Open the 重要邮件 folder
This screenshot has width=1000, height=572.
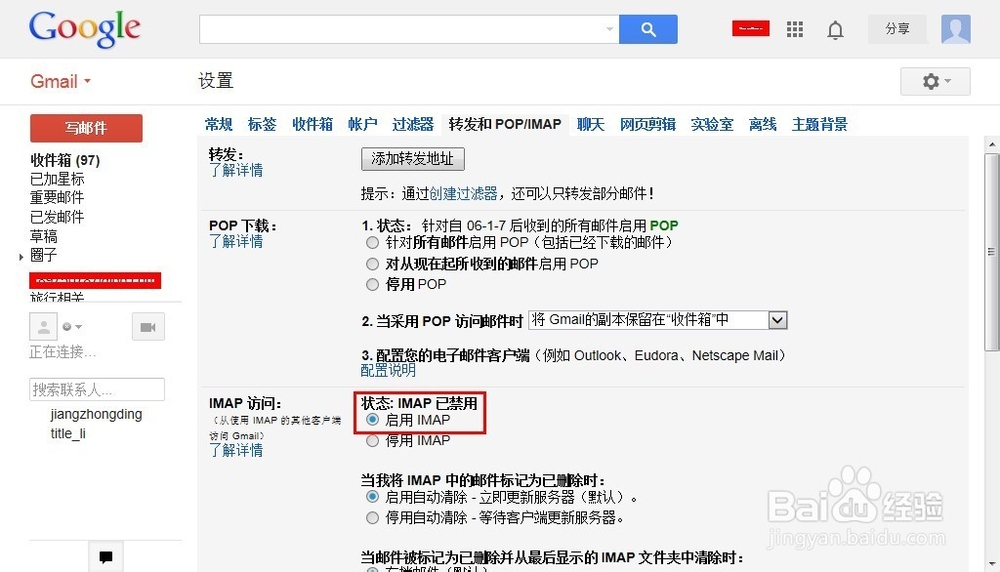point(57,198)
